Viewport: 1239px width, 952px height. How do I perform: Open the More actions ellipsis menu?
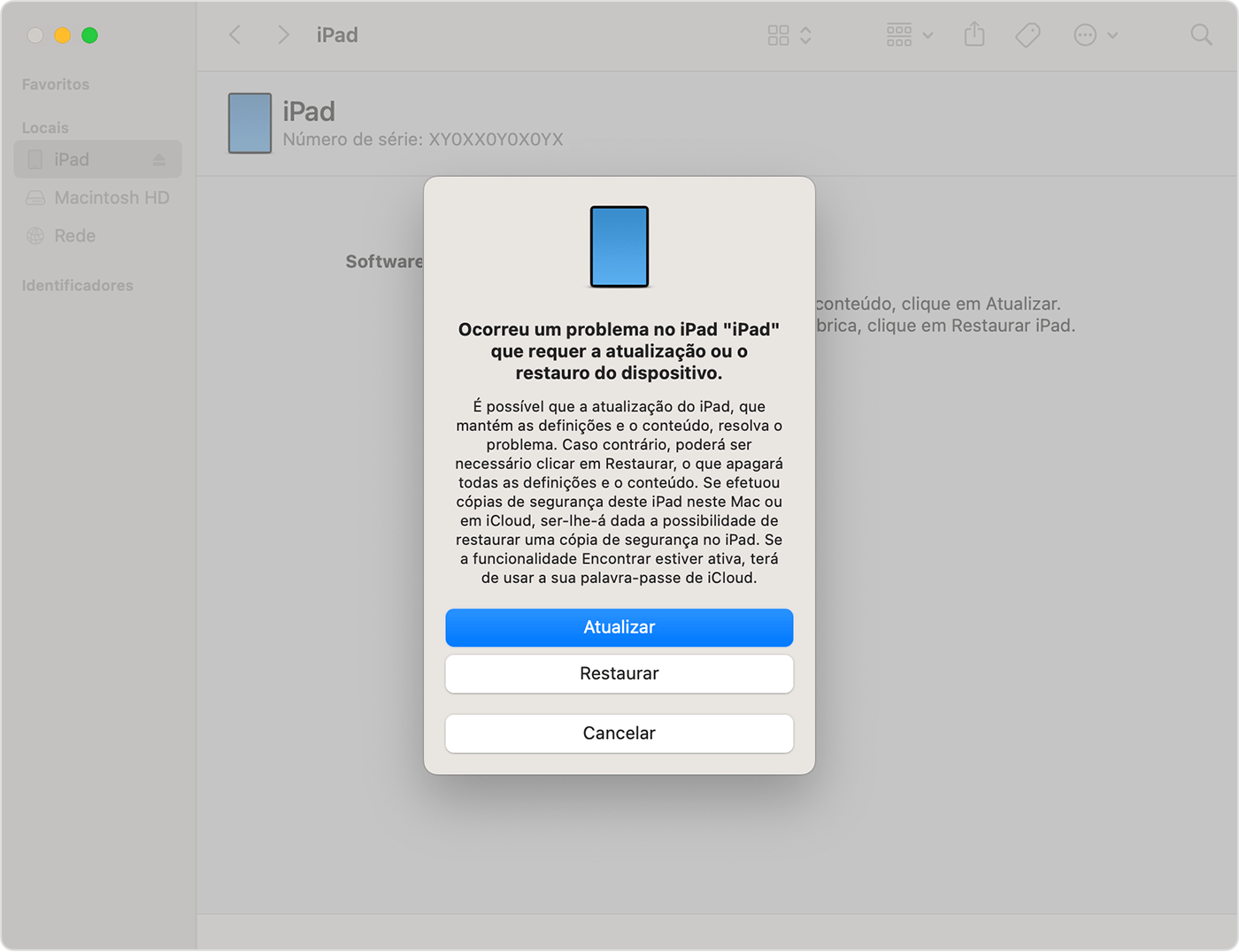pyautogui.click(x=1096, y=35)
